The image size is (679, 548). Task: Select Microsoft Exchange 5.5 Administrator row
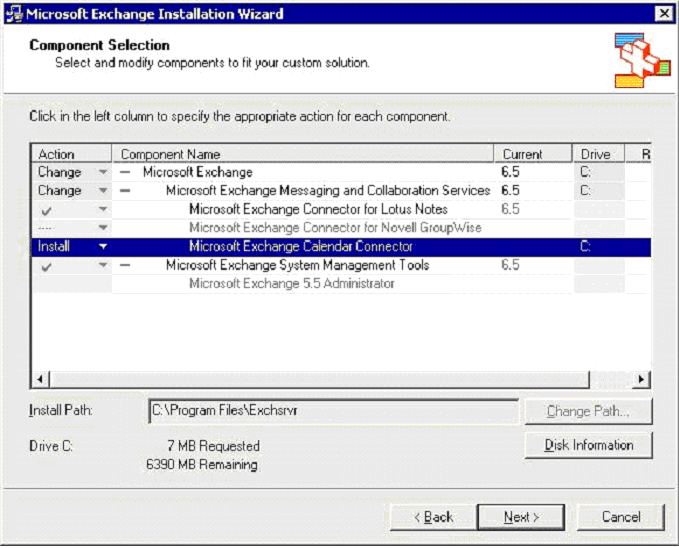tap(291, 283)
